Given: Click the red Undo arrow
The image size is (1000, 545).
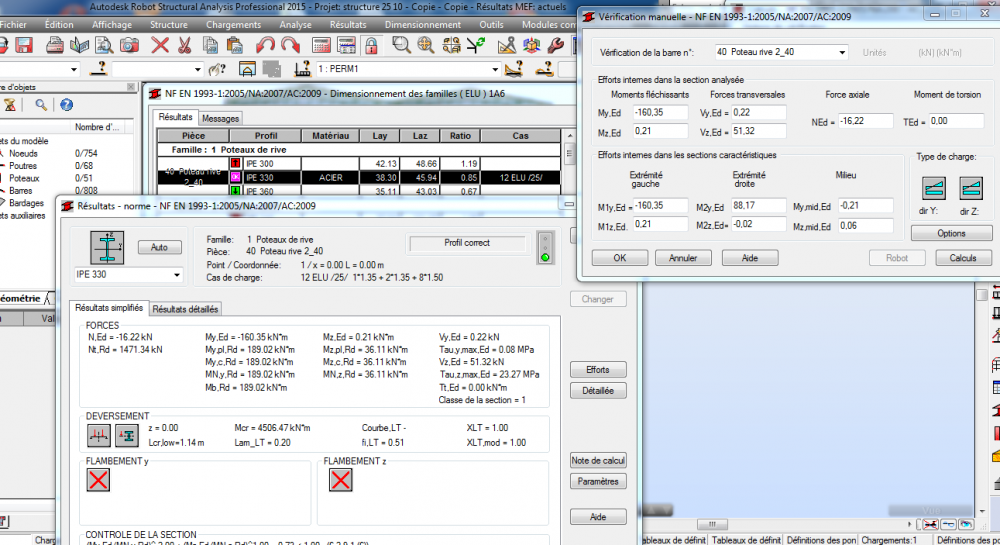Looking at the screenshot, I should (265, 45).
